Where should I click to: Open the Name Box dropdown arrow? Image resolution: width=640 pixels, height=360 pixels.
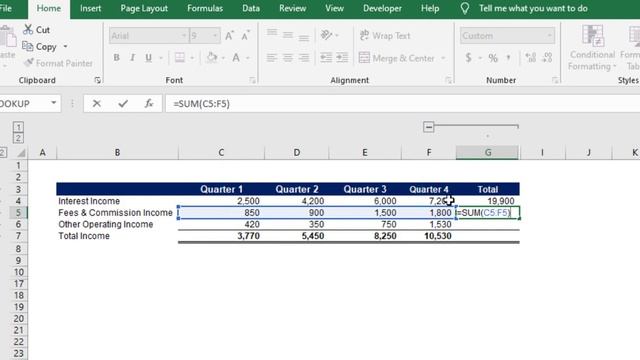(53, 103)
